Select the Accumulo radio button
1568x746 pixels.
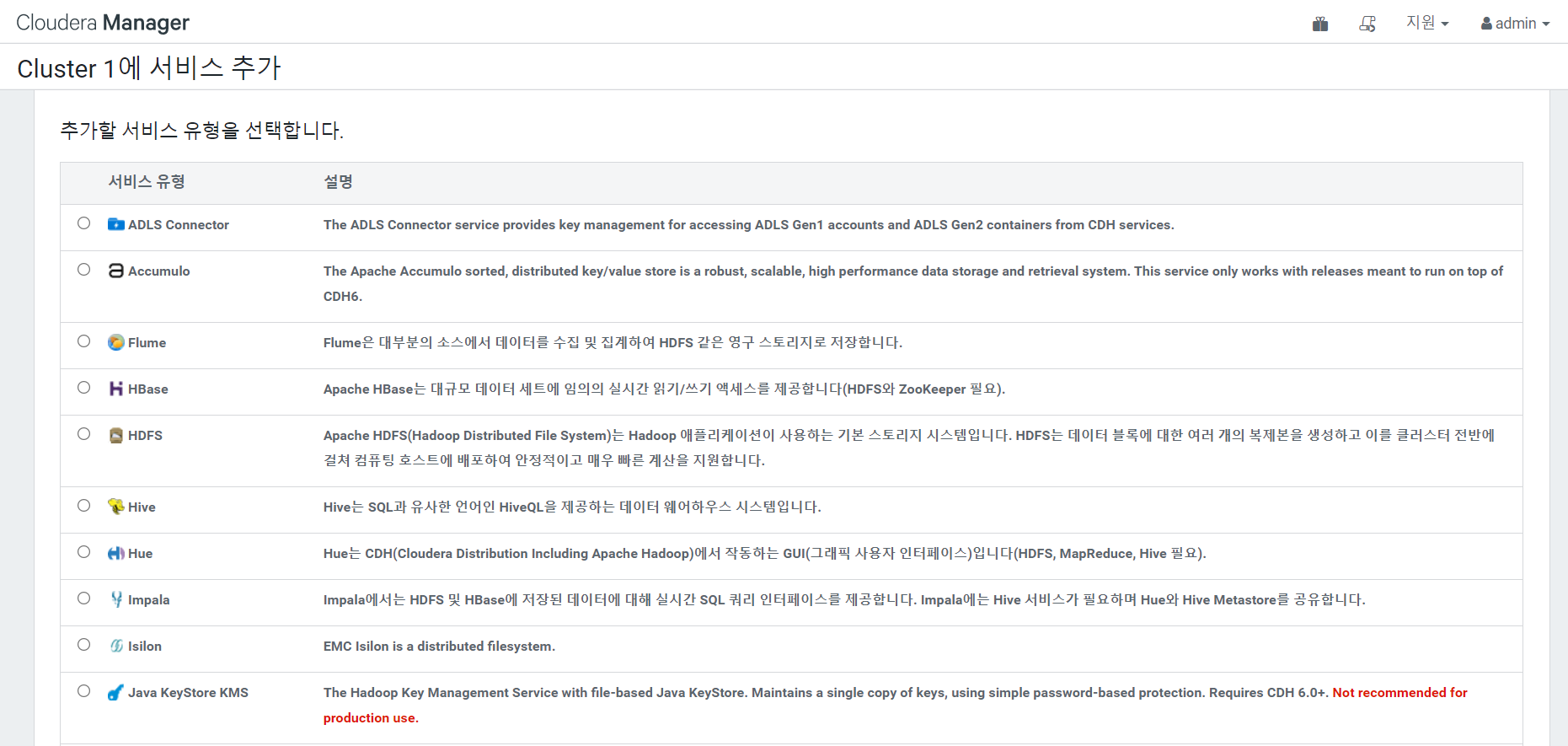[x=84, y=270]
